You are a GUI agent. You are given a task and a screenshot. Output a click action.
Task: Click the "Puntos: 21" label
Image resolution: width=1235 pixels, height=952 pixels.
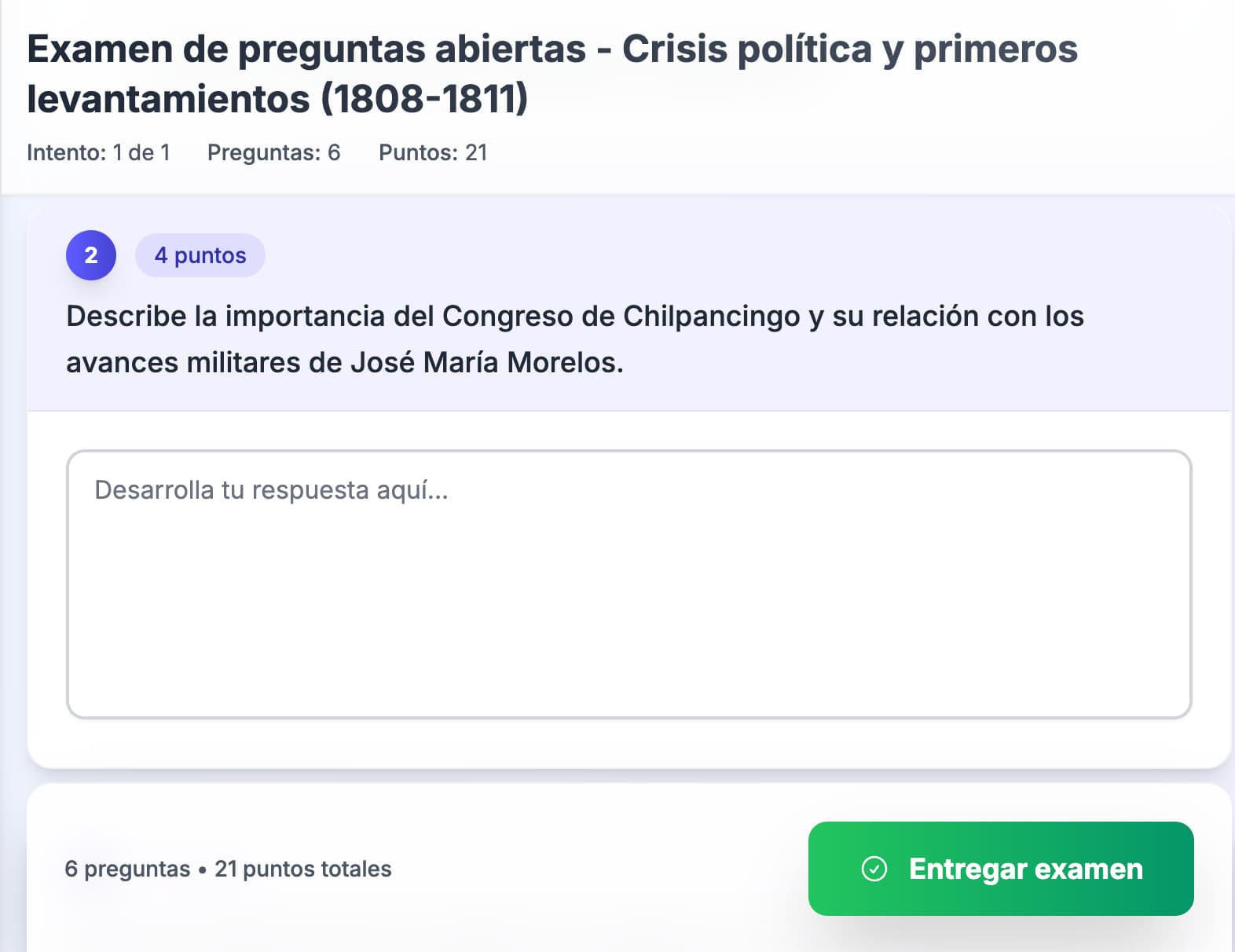pos(433,152)
